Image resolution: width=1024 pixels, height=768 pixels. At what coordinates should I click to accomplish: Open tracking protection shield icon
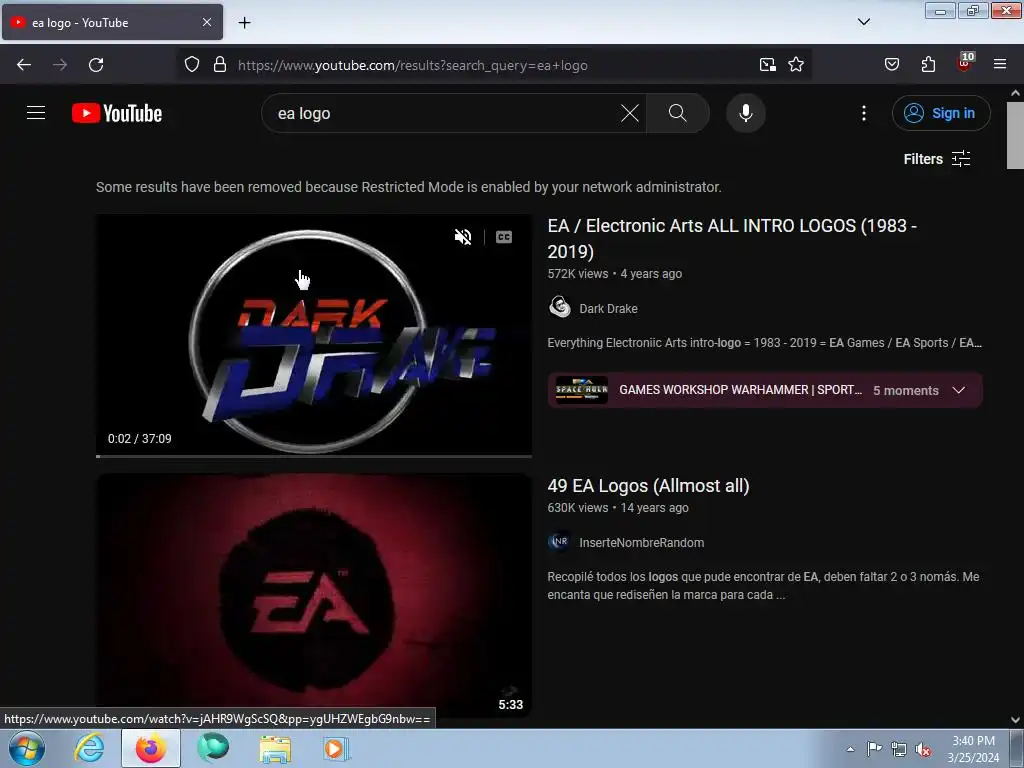point(191,65)
